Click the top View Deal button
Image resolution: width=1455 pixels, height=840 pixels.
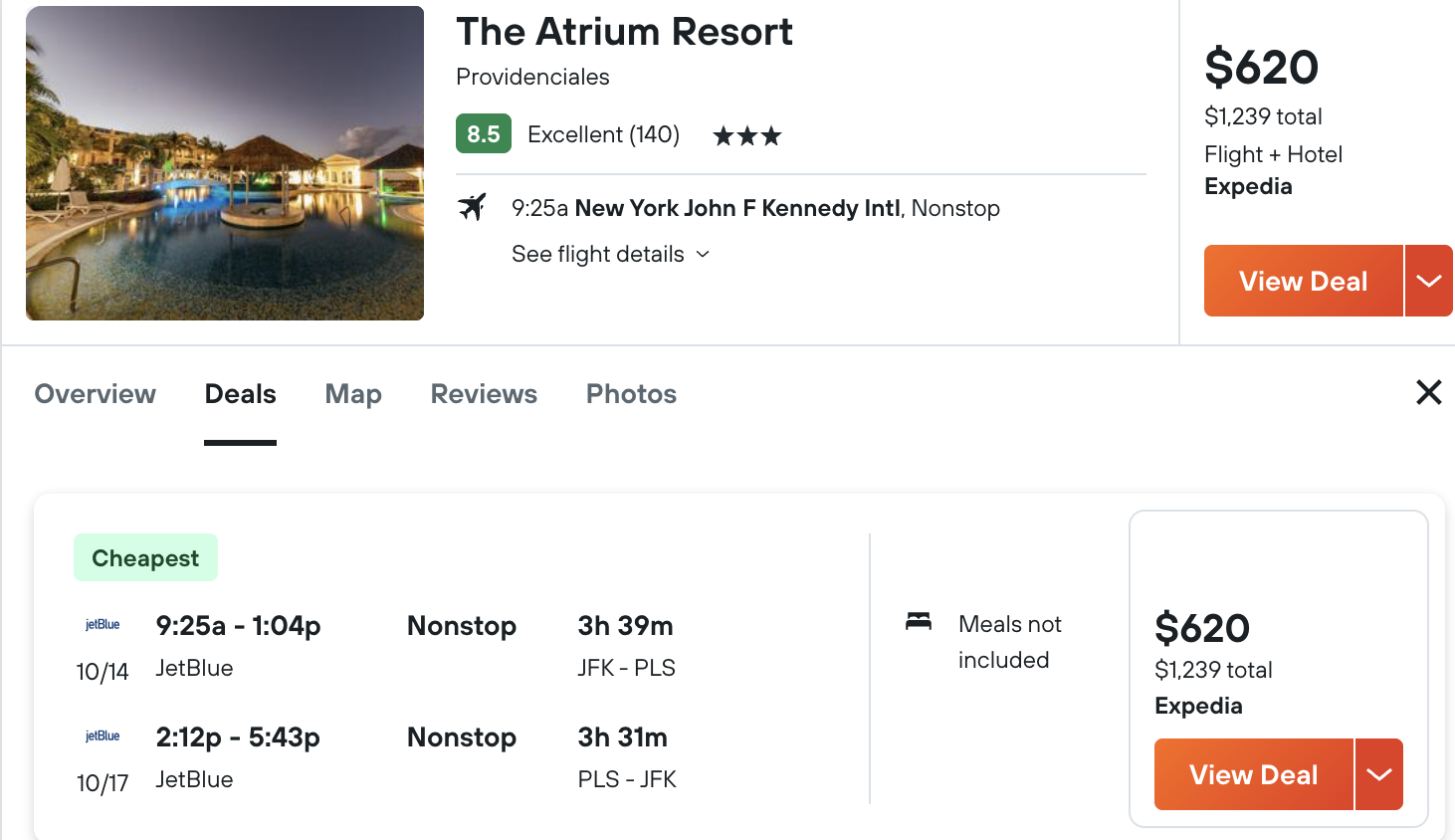(1304, 281)
